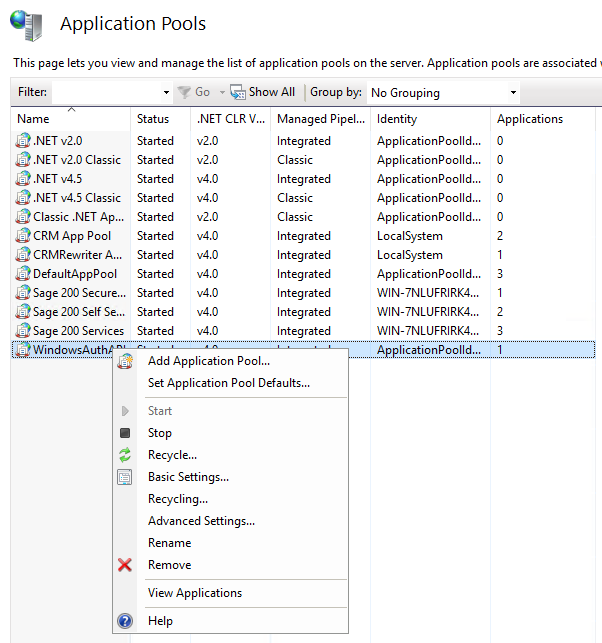Click the DefaultAppPool row icon
The width and height of the screenshot is (602, 643).
click(23, 274)
